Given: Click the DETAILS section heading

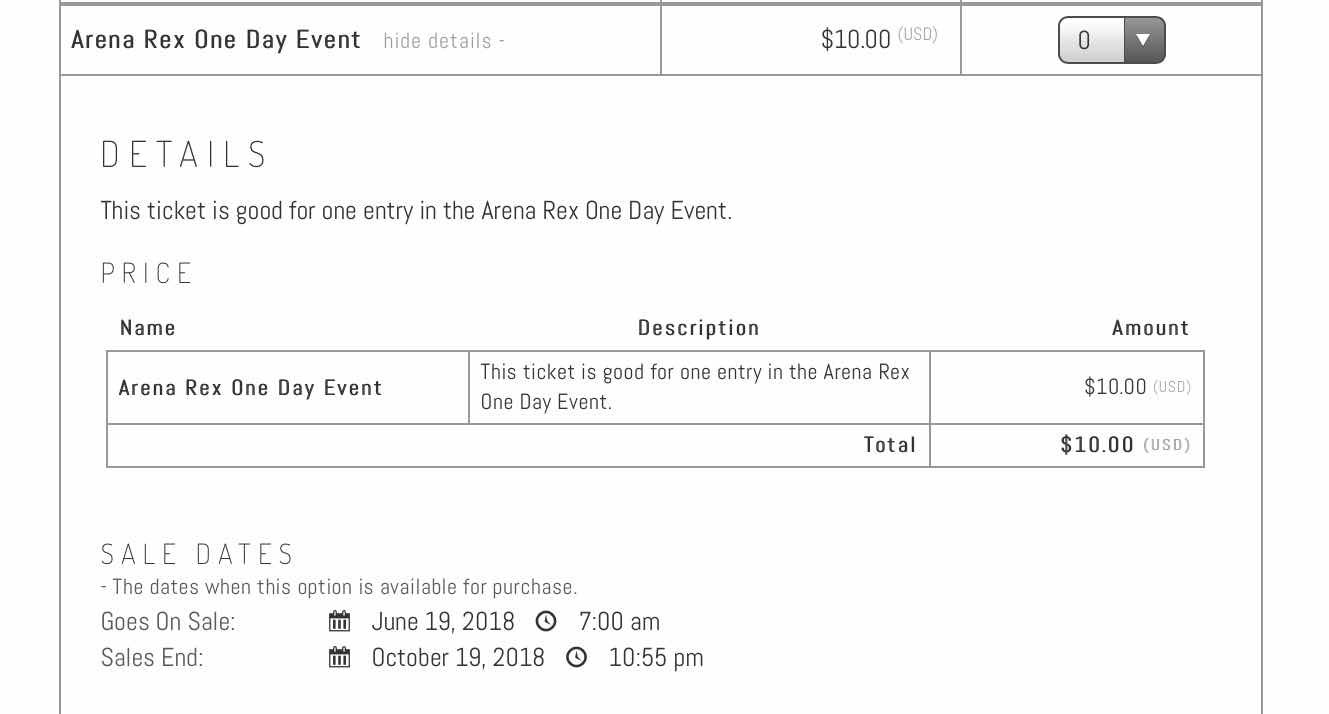Looking at the screenshot, I should click(x=185, y=155).
